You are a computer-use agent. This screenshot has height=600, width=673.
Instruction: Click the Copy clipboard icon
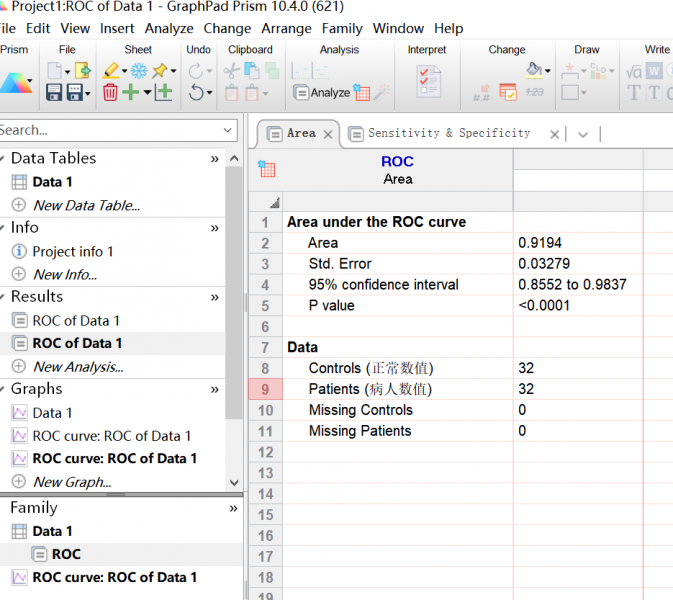pos(252,70)
